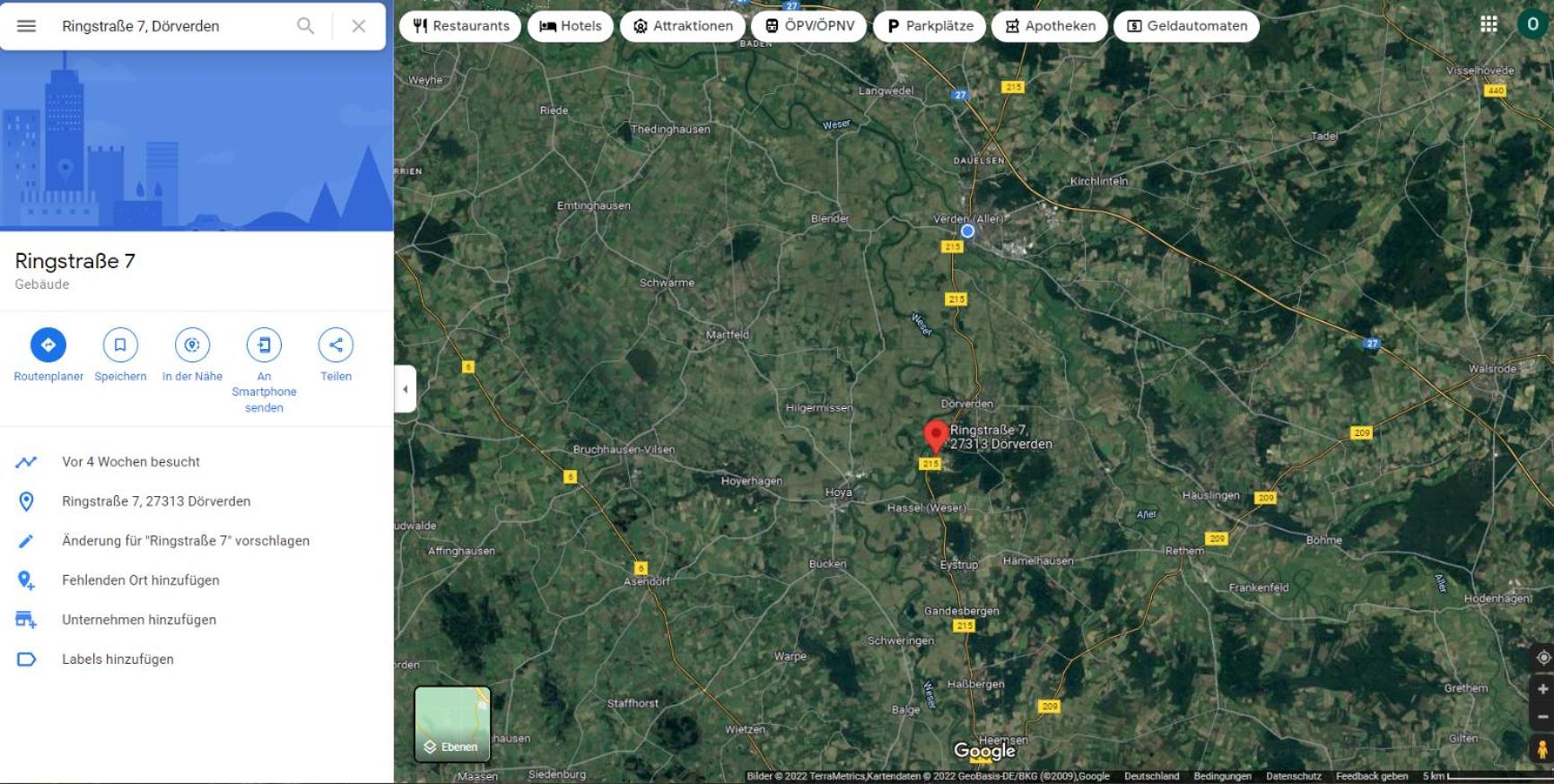Select the Schwarme label
Image resolution: width=1554 pixels, height=784 pixels.
667,283
